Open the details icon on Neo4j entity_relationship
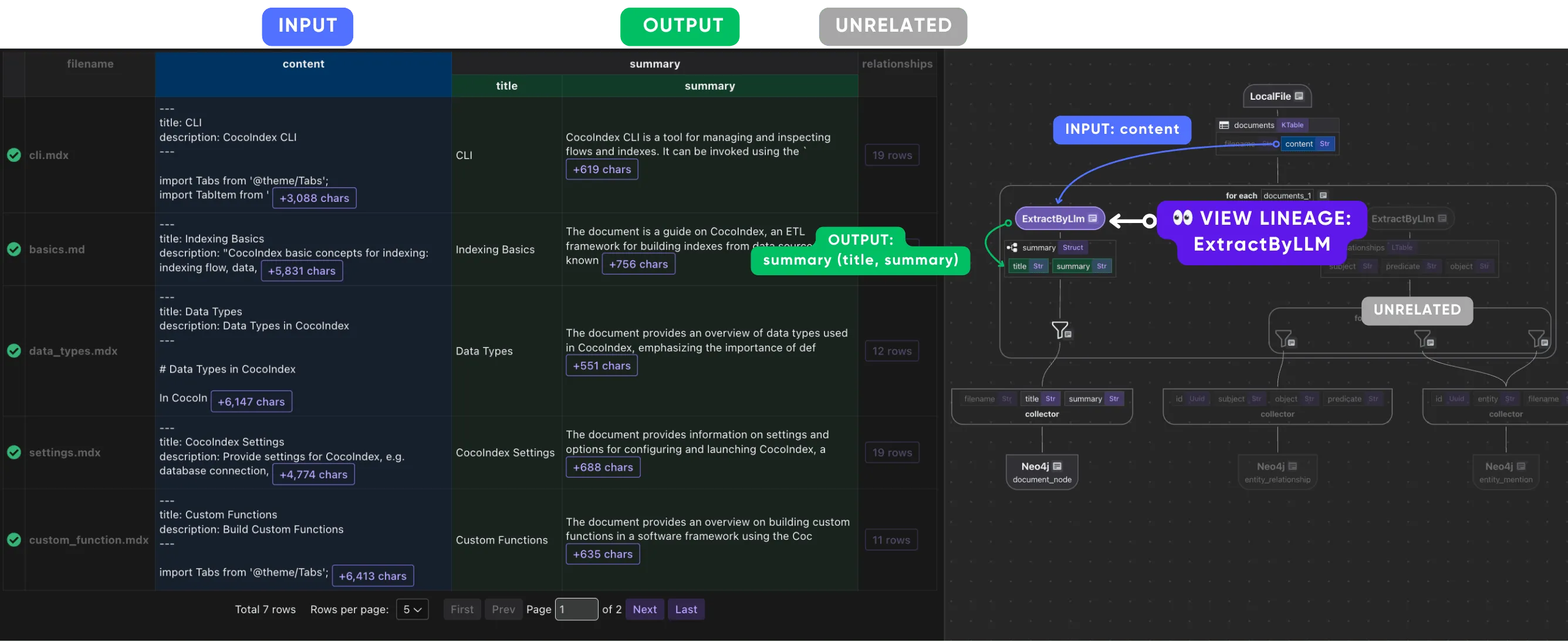 click(x=1292, y=467)
